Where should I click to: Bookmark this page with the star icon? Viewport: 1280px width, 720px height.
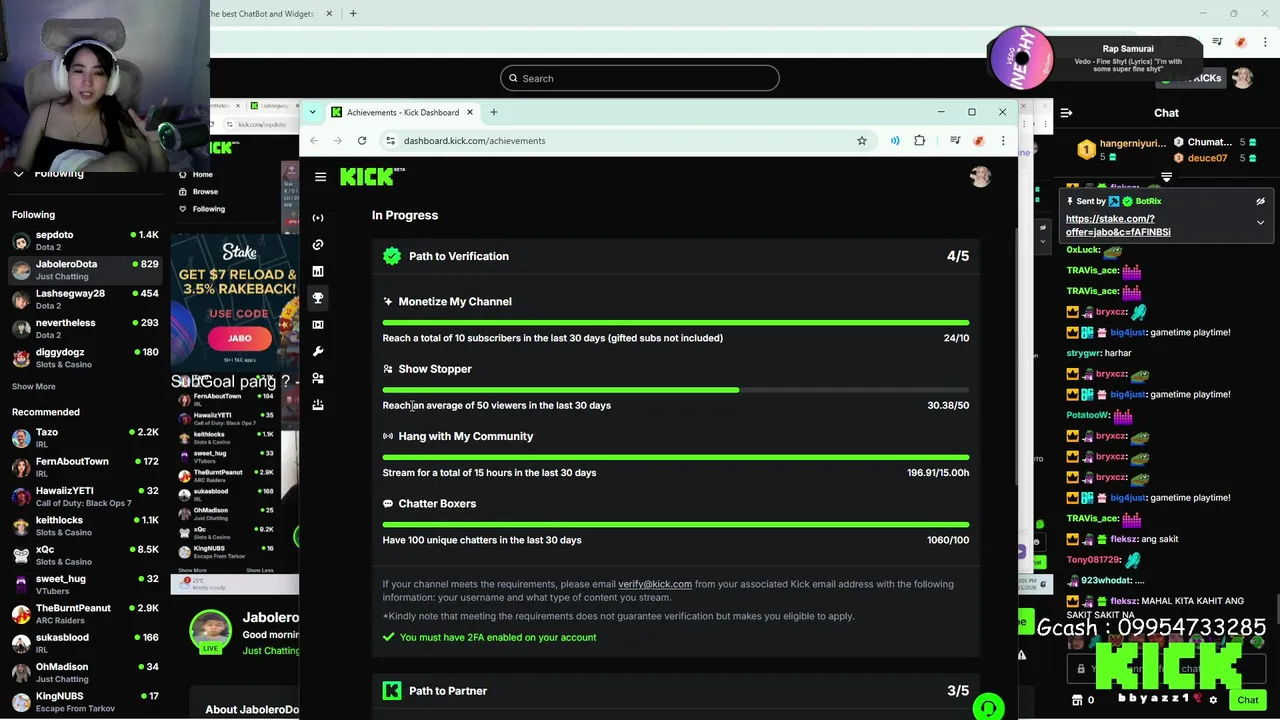[x=862, y=141]
